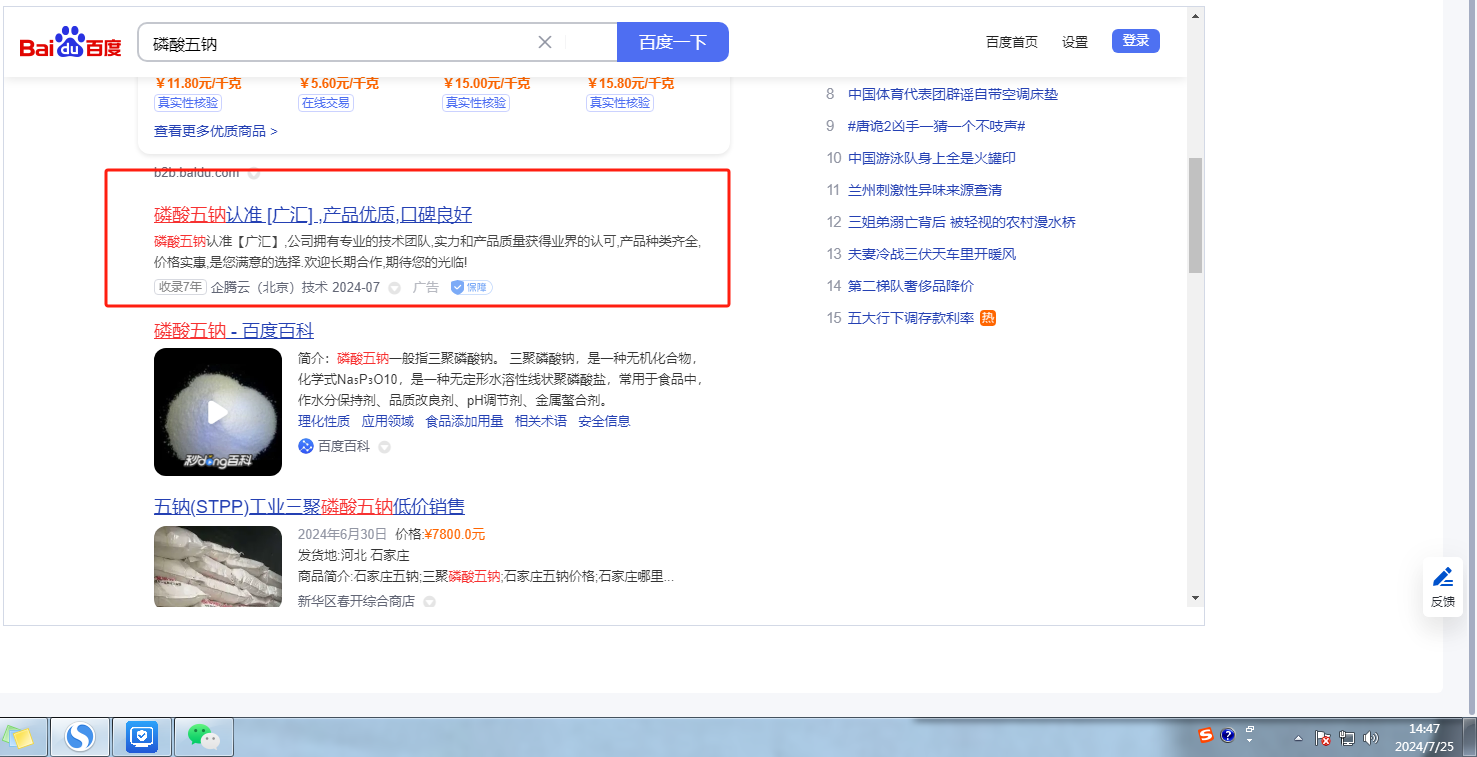
Task: Play the 百度百科 video thumbnail
Action: point(218,412)
